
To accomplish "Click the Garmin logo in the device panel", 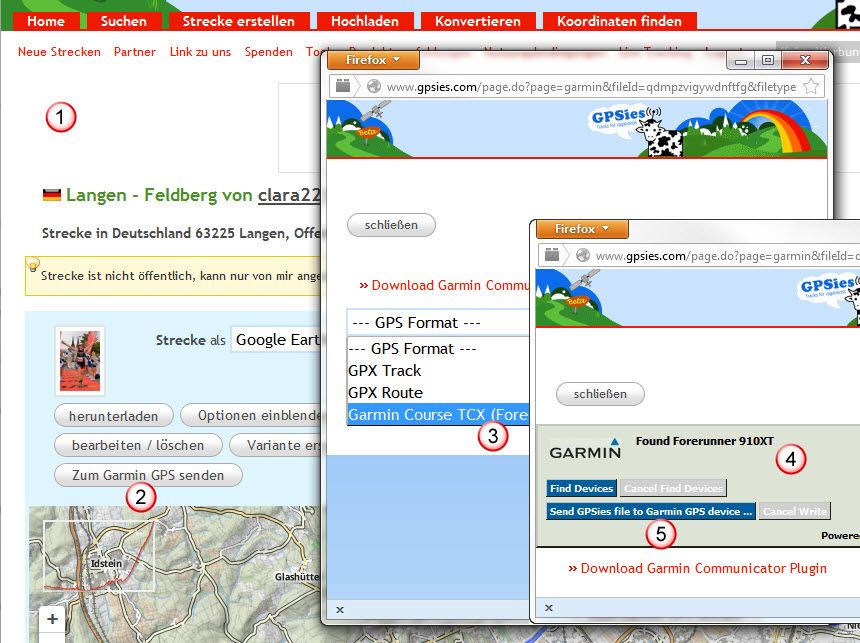I will [585, 451].
